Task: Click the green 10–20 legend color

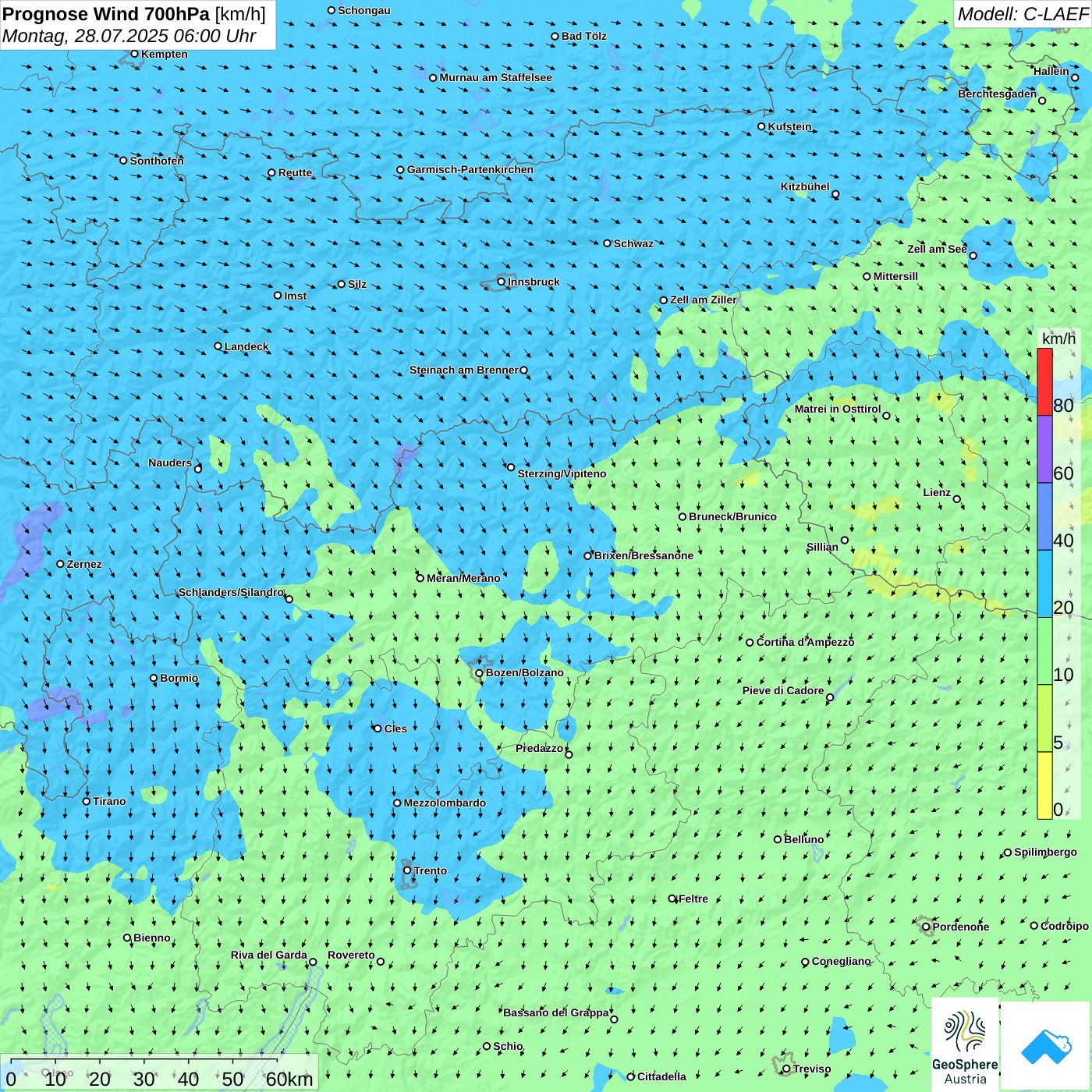Action: (x=1044, y=651)
